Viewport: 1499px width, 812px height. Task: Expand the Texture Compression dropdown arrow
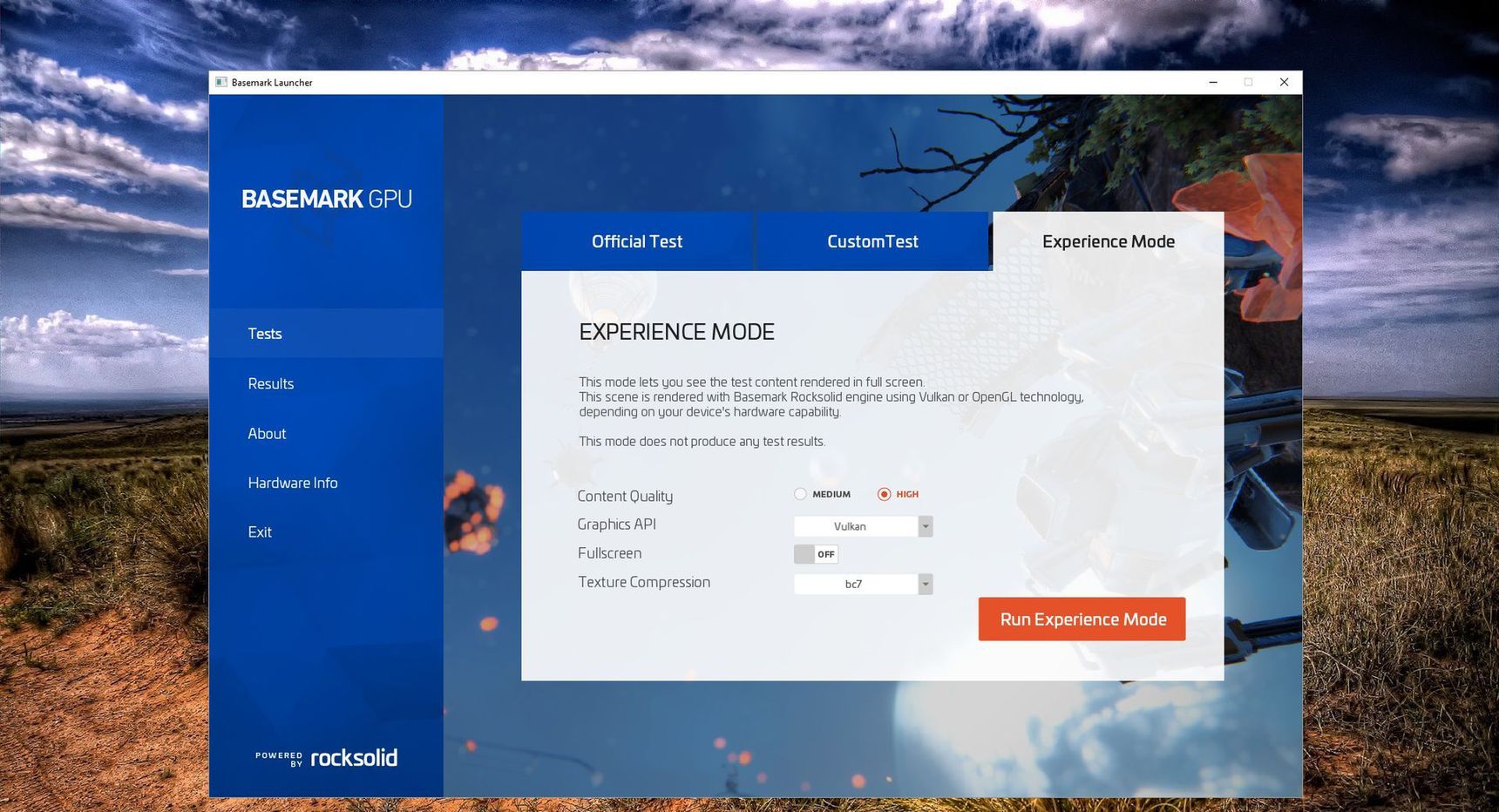coord(926,584)
